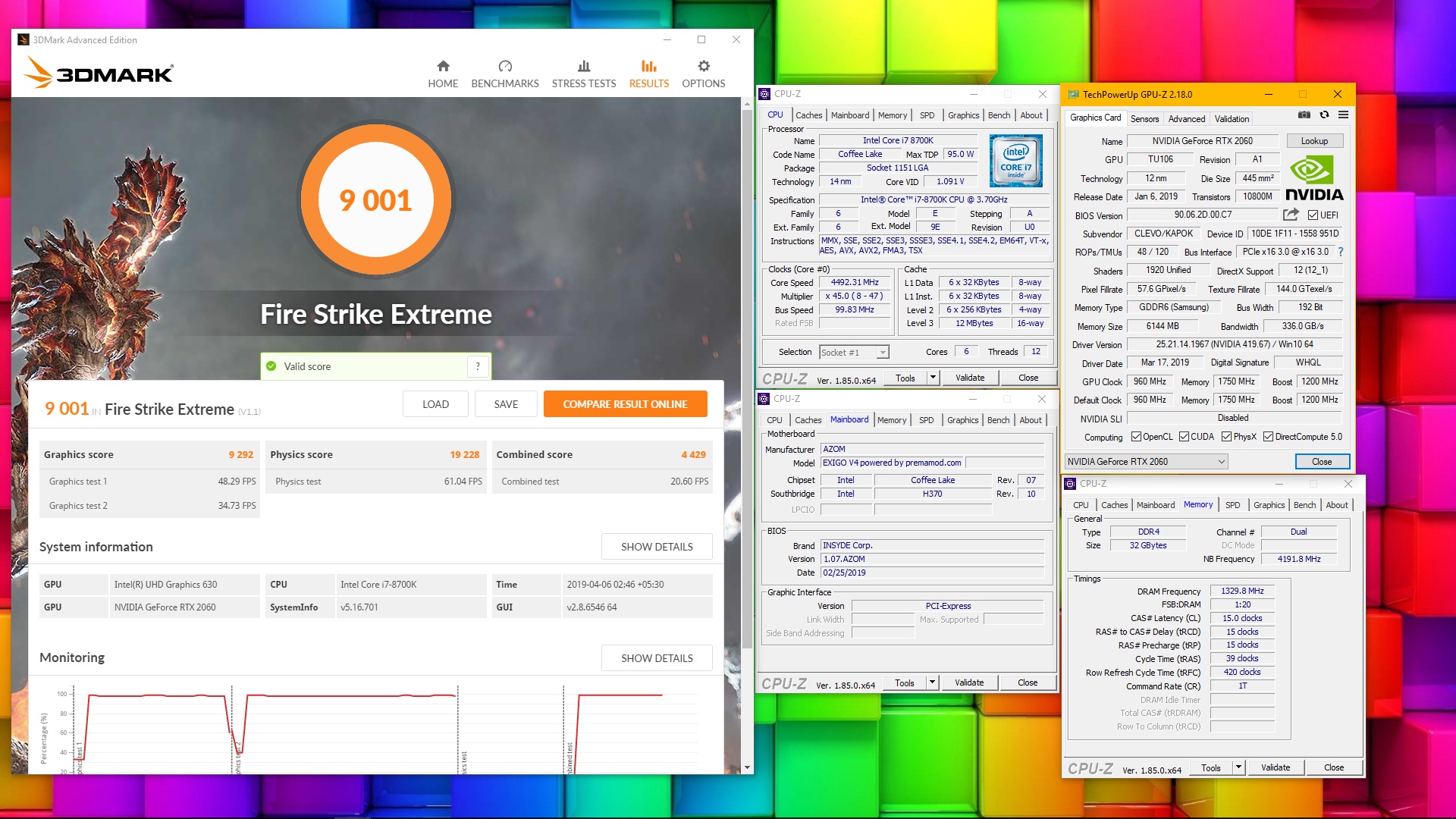
Task: Click Validate in CPU-Z Mainboard window
Action: click(x=968, y=682)
